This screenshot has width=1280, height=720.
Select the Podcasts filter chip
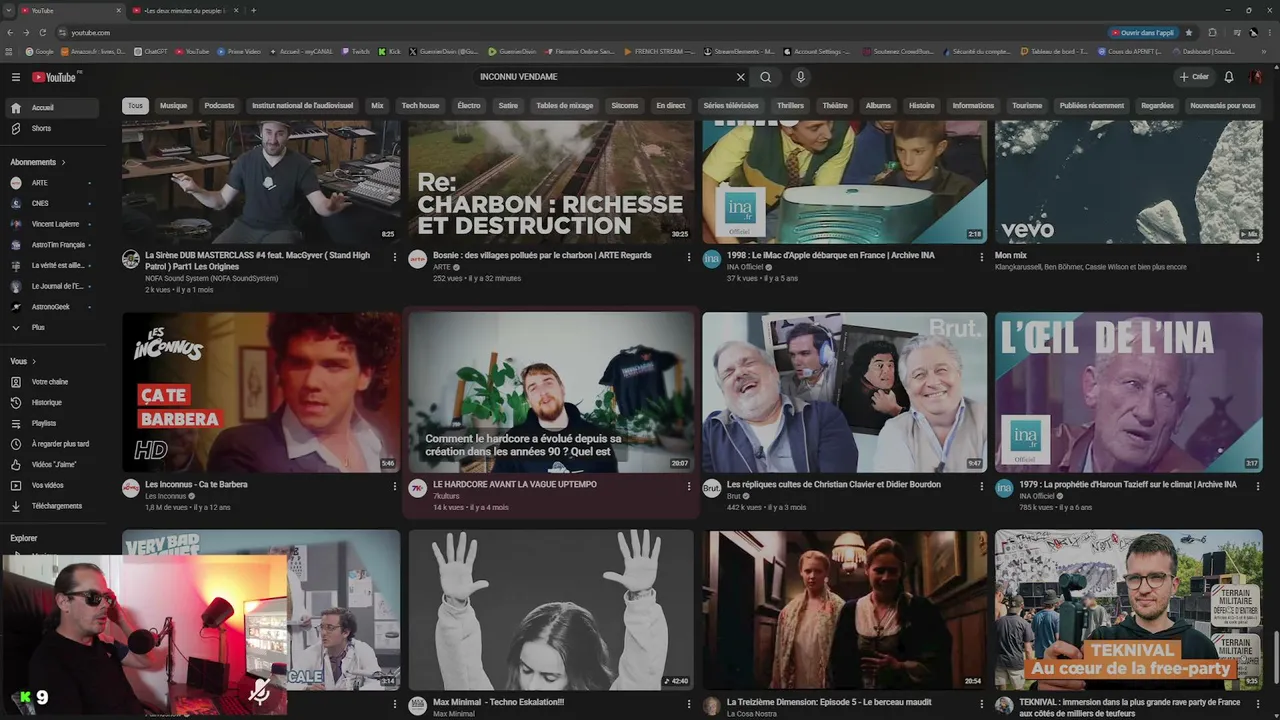coord(219,105)
